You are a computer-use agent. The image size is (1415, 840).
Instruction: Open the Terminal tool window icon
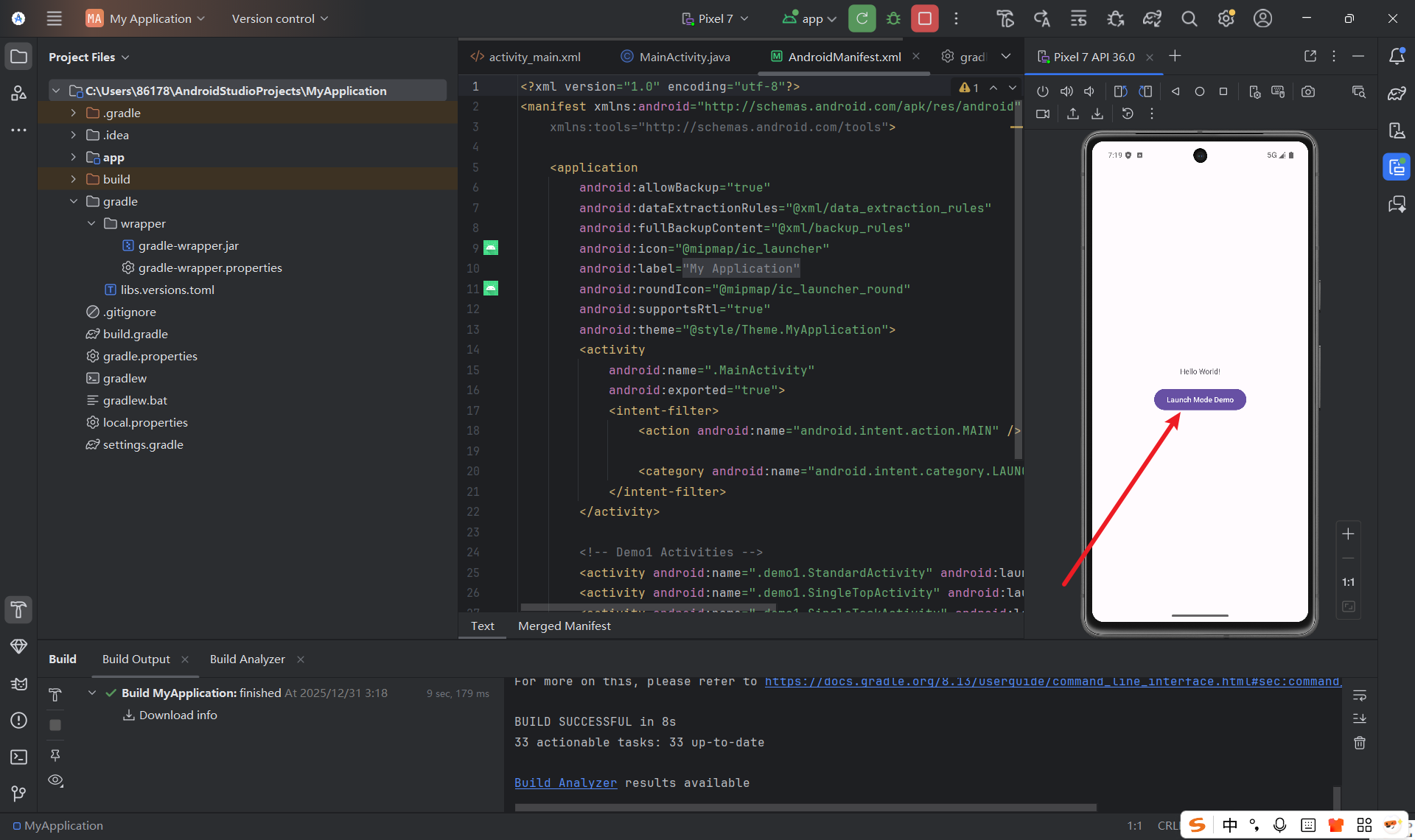click(19, 757)
